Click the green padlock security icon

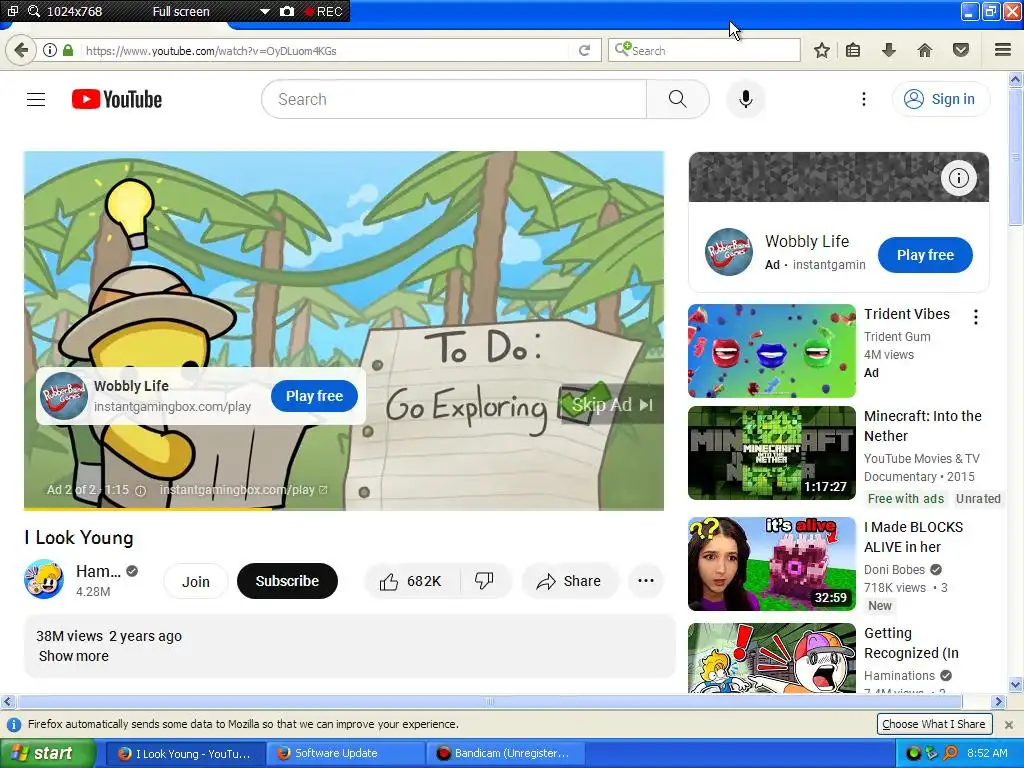[x=68, y=50]
